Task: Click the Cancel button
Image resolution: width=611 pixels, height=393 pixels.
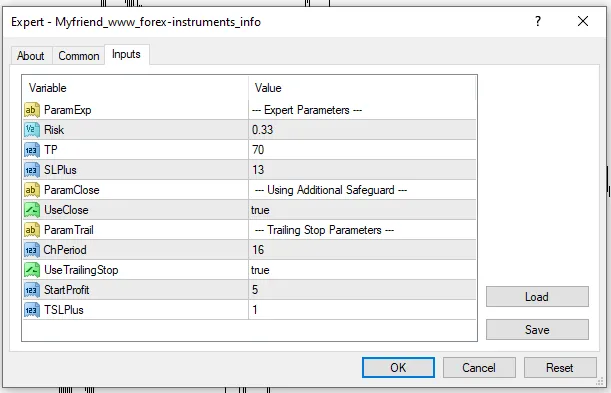Action: point(479,368)
